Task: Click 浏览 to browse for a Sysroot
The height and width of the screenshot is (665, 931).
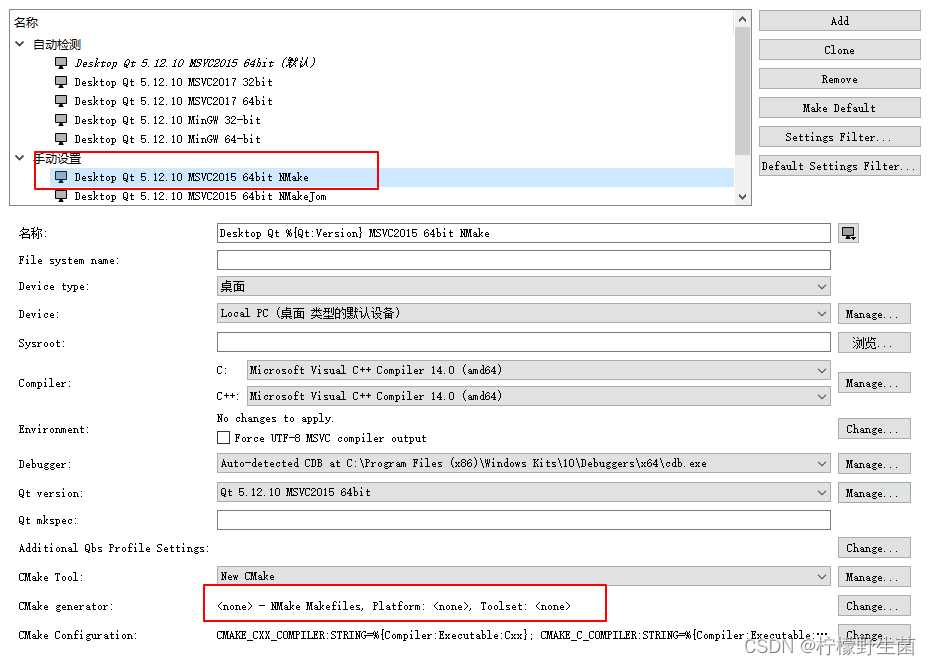Action: tap(873, 342)
